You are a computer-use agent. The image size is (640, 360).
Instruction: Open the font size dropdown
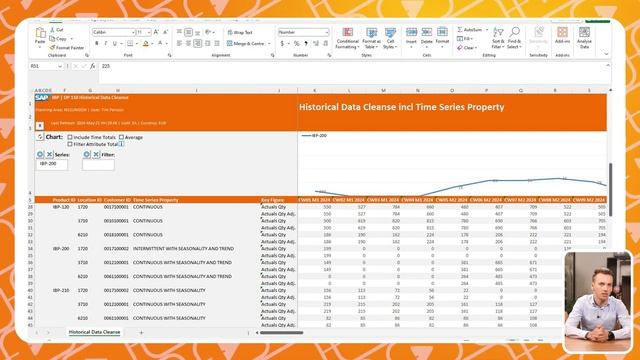pos(149,32)
